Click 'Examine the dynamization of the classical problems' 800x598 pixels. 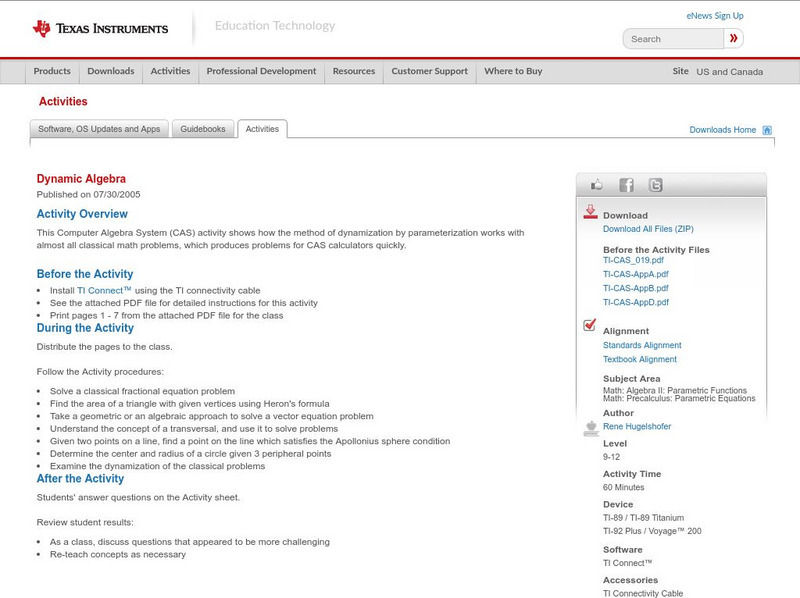158,466
